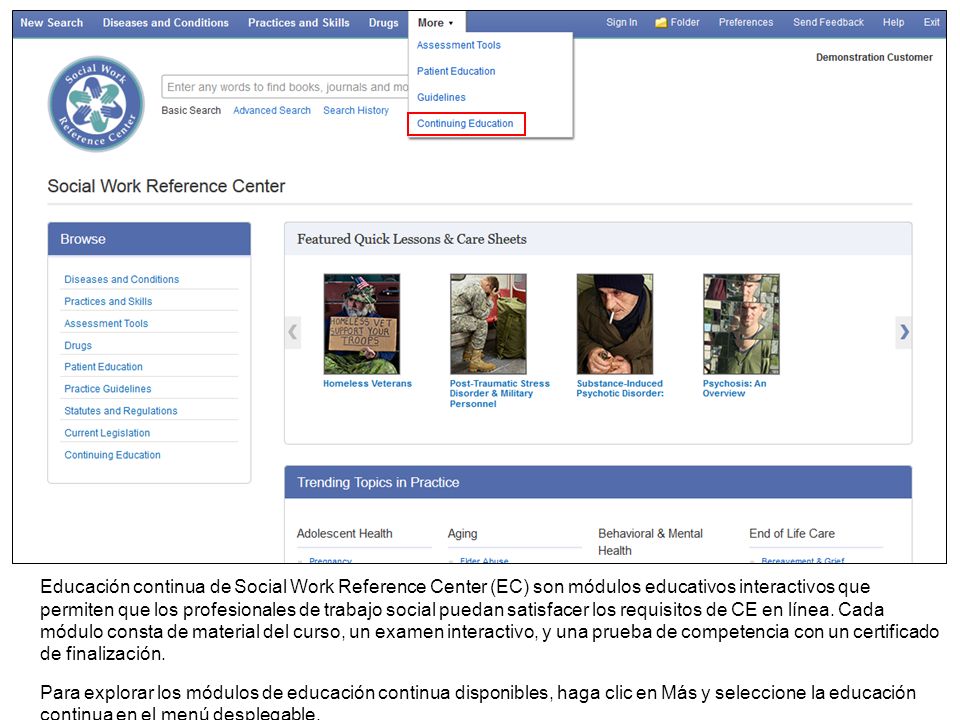Click Exit in top bar
Viewport: 960px width, 720px height.
click(x=931, y=23)
